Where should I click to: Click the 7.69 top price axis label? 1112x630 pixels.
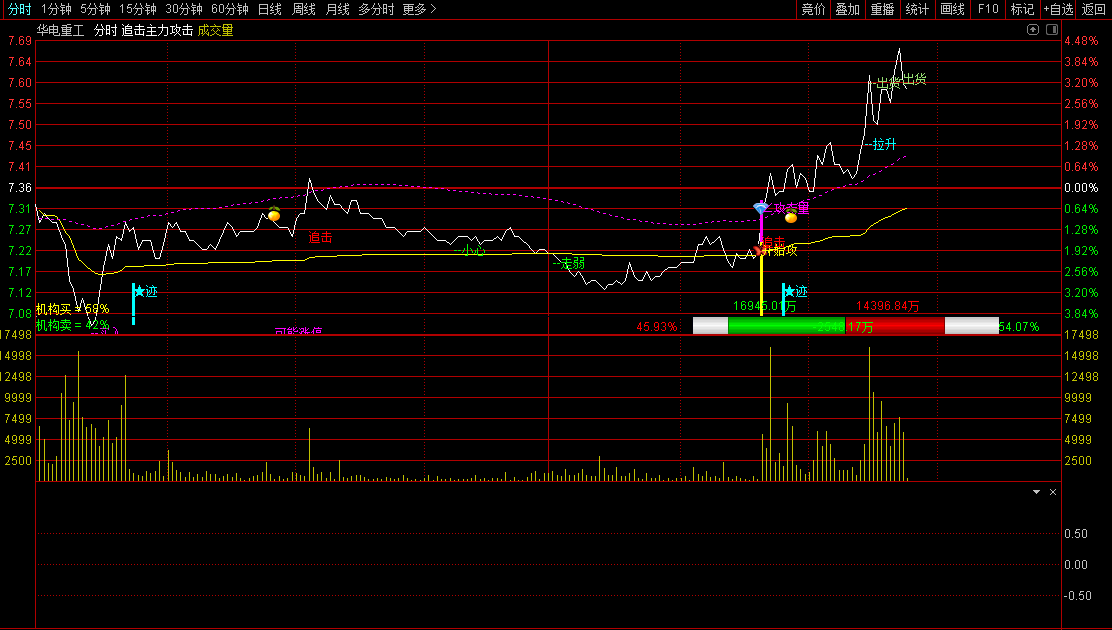click(20, 41)
